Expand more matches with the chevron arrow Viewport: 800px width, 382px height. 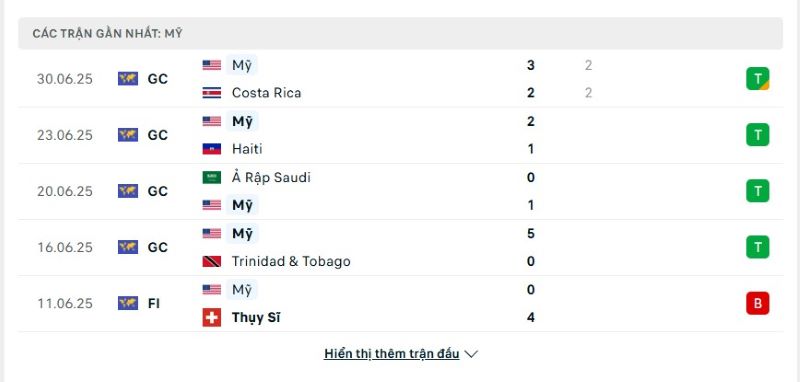tap(471, 354)
